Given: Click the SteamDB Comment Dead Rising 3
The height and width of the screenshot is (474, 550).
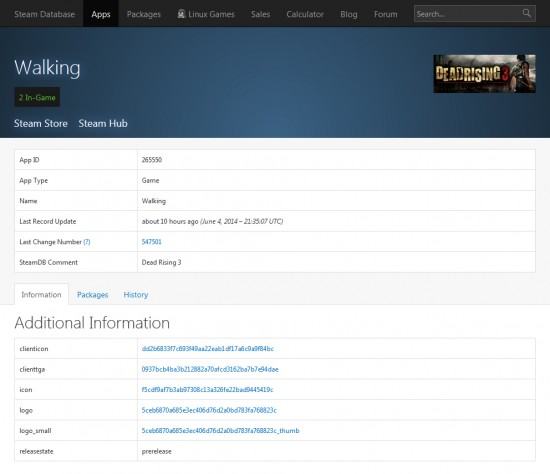Looking at the screenshot, I should [161, 262].
